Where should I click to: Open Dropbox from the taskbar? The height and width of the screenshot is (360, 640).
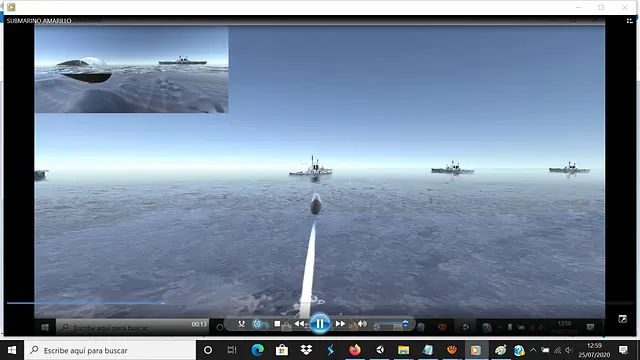pos(306,350)
